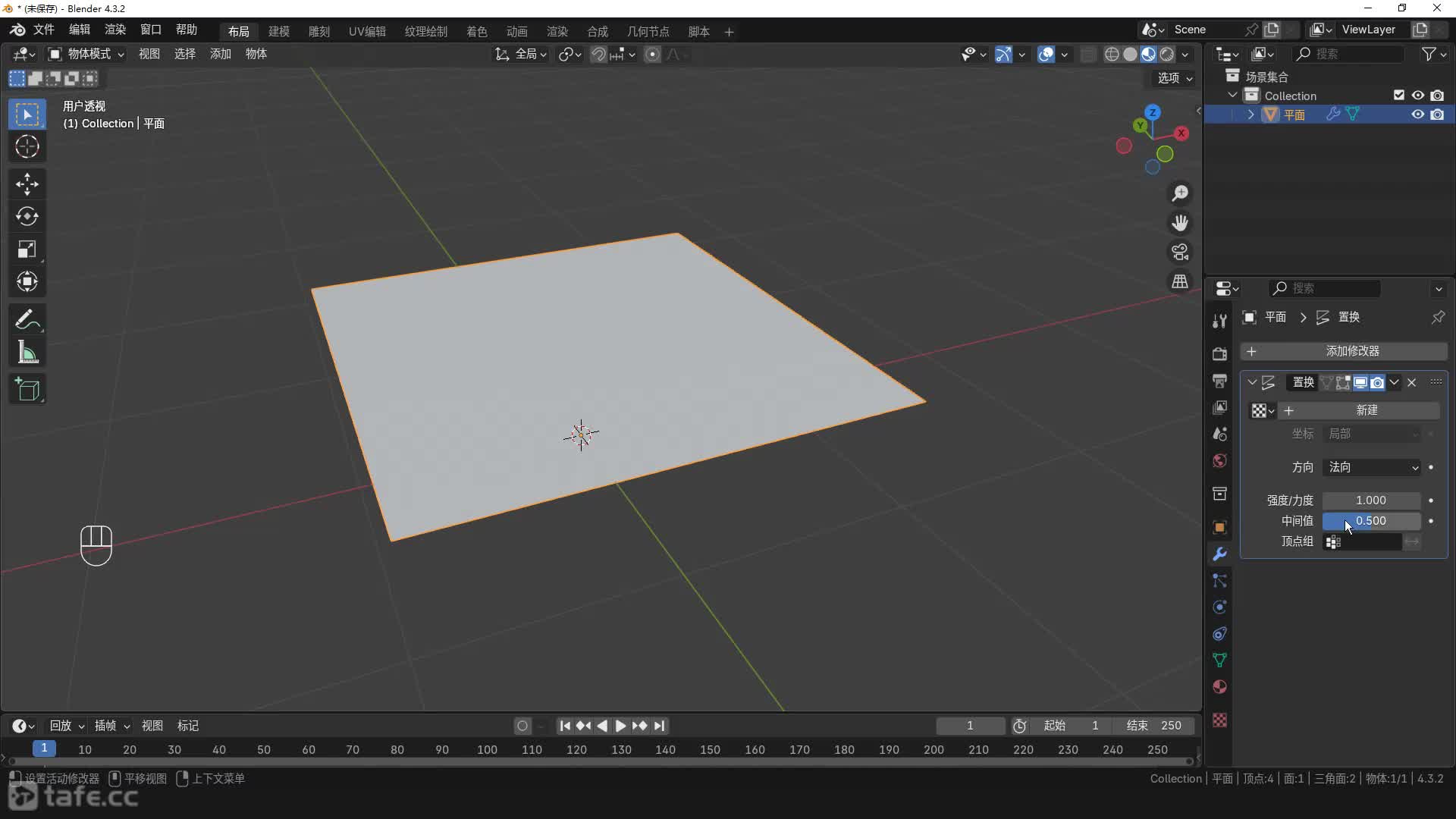Image resolution: width=1456 pixels, height=819 pixels.
Task: Select the Measure tool
Action: (27, 353)
